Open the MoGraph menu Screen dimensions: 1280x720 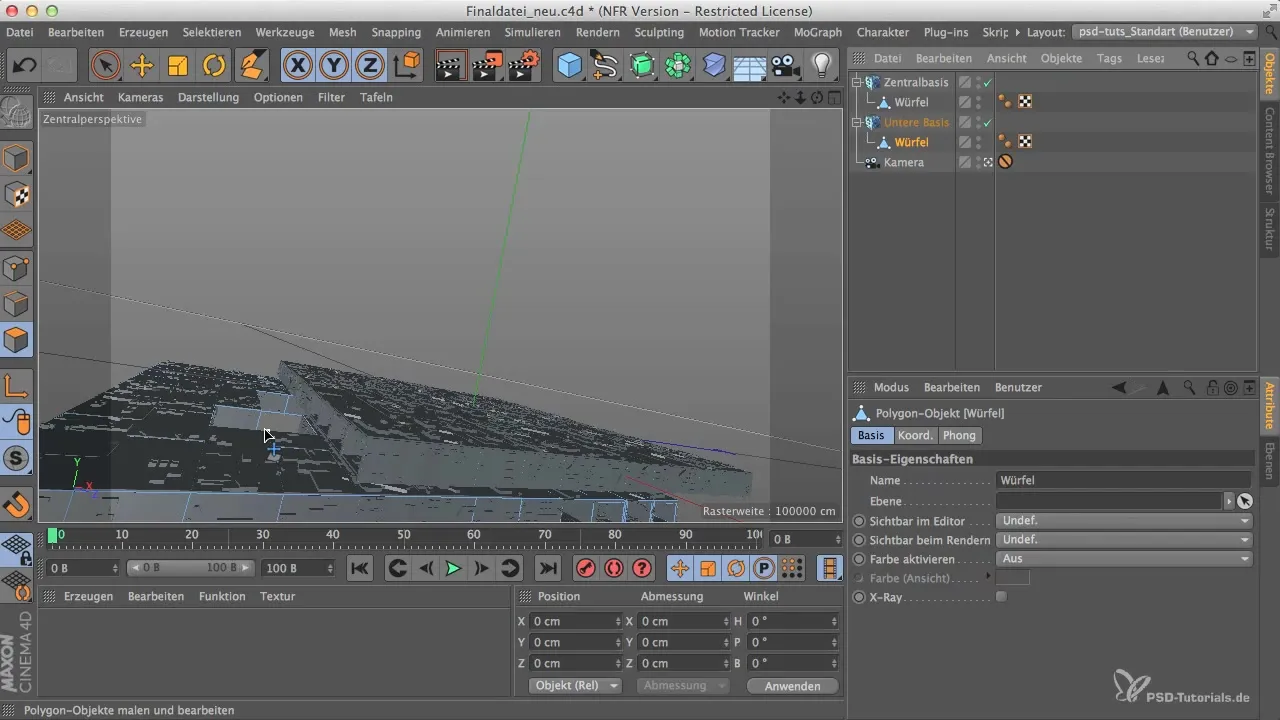coord(817,32)
